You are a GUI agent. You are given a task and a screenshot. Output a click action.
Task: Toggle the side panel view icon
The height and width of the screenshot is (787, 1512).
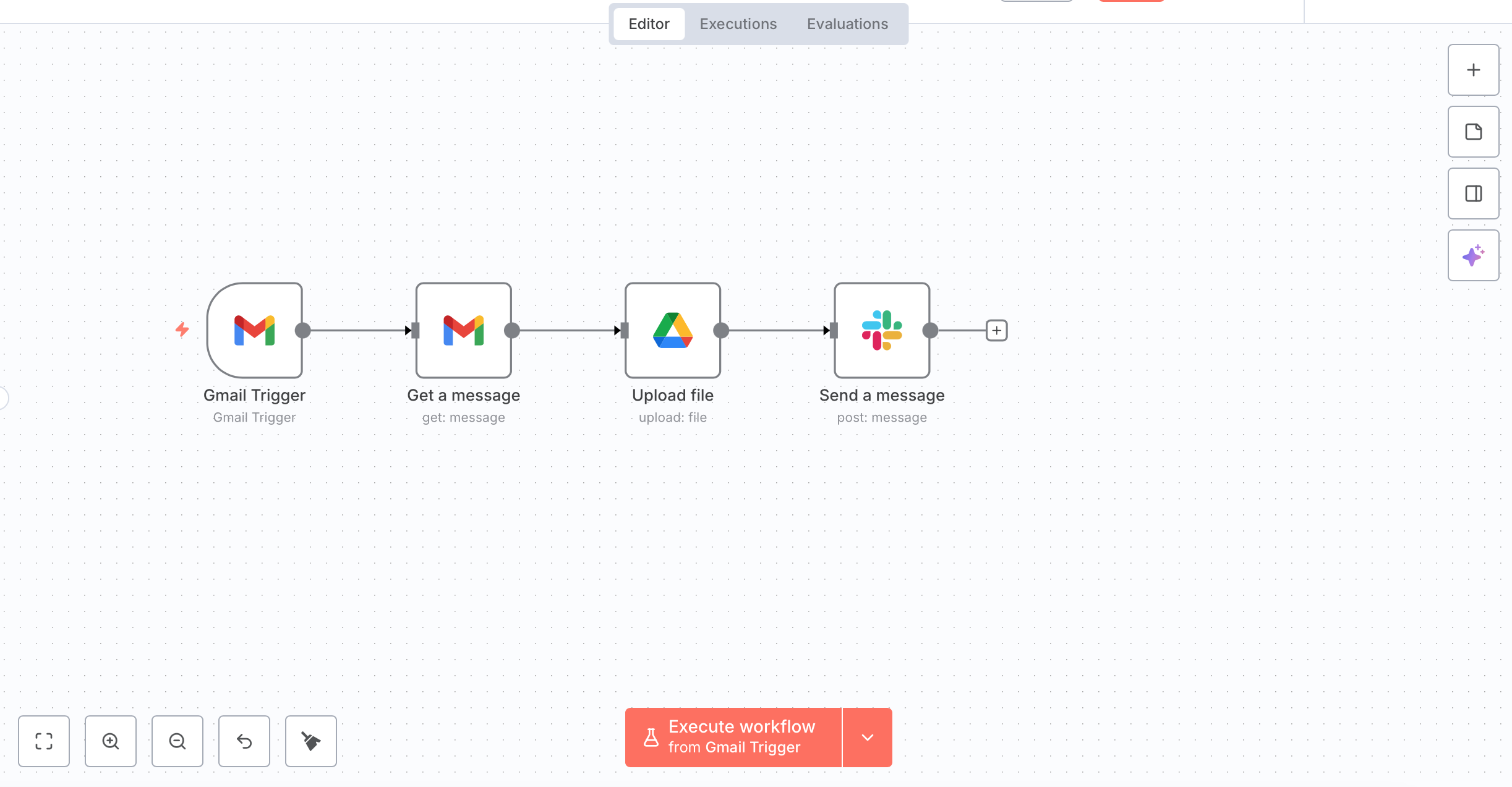point(1473,194)
